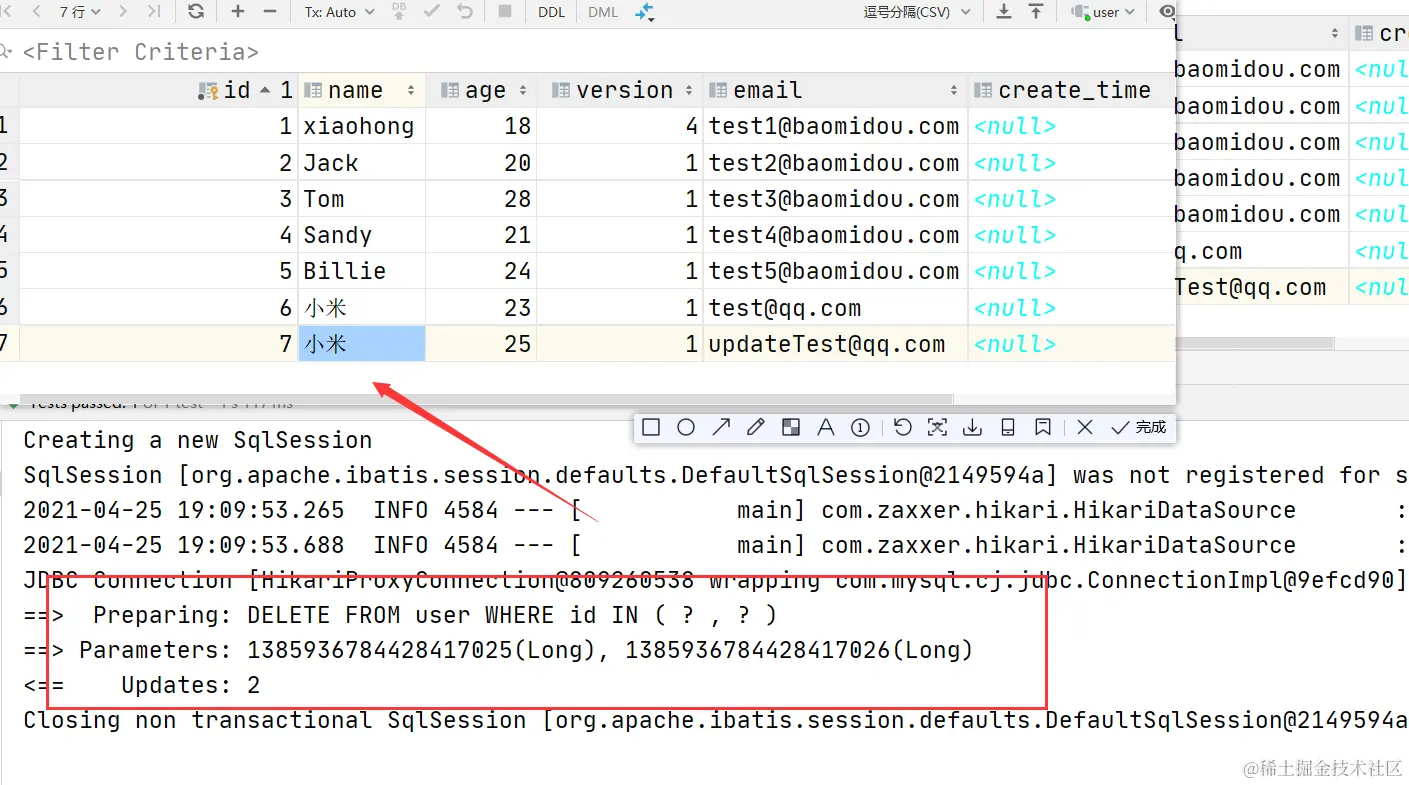
Task: Click the rollback undo arrow icon
Action: coord(465,12)
